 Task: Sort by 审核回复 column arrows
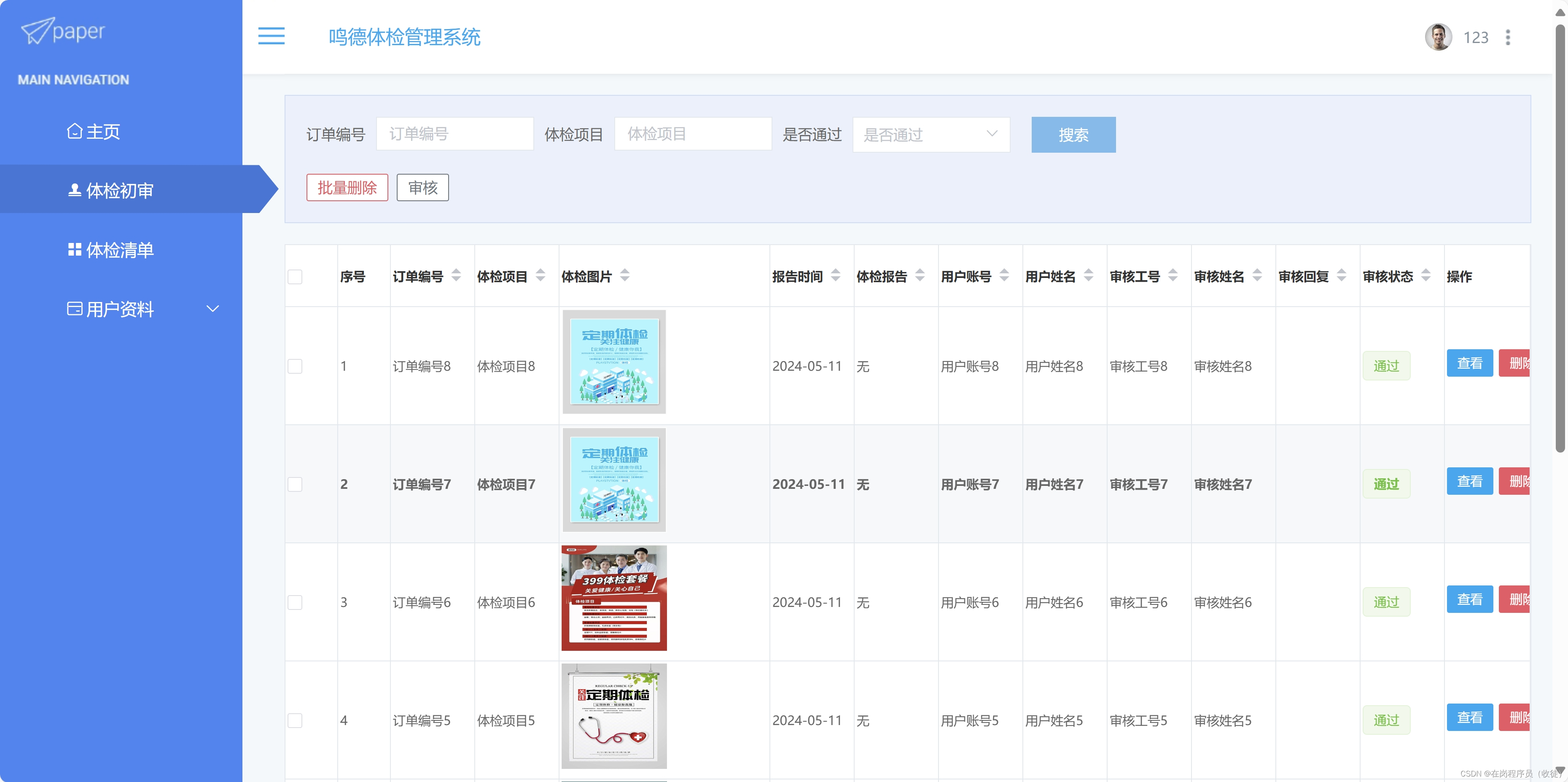coord(1342,276)
